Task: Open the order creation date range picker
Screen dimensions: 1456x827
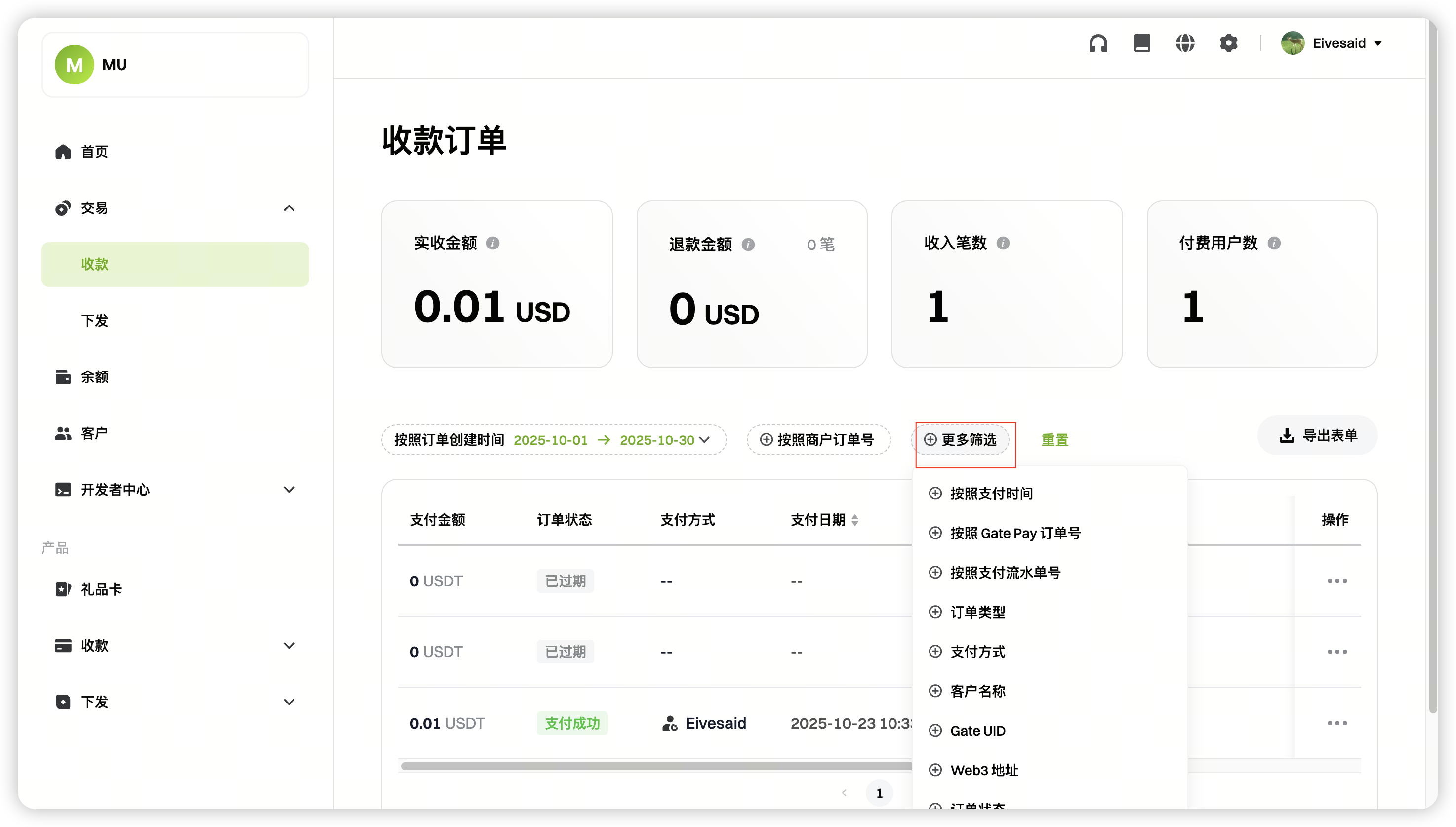Action: tap(553, 440)
